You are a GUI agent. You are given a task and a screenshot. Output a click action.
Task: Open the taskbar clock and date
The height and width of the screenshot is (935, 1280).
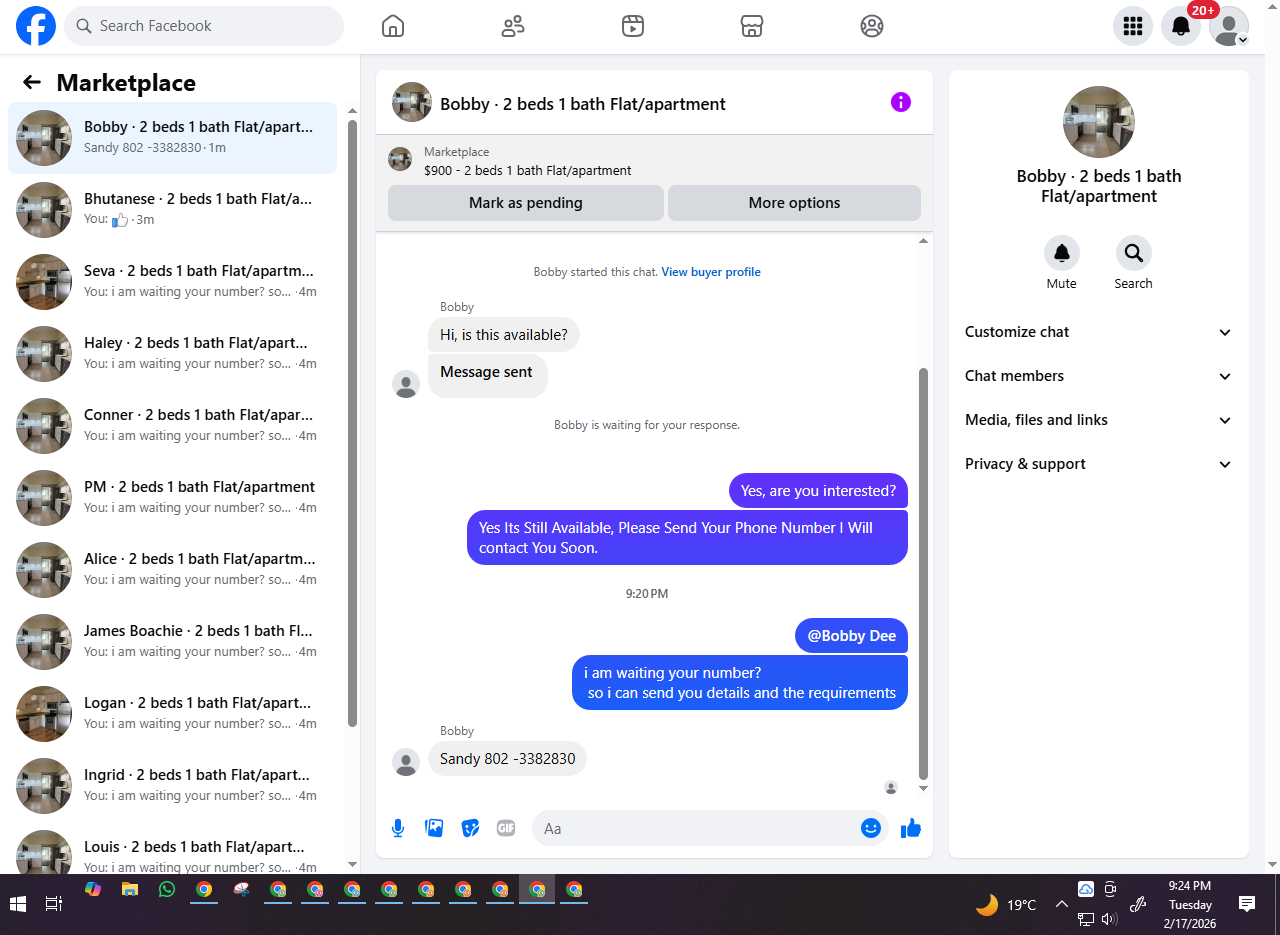pos(1190,904)
